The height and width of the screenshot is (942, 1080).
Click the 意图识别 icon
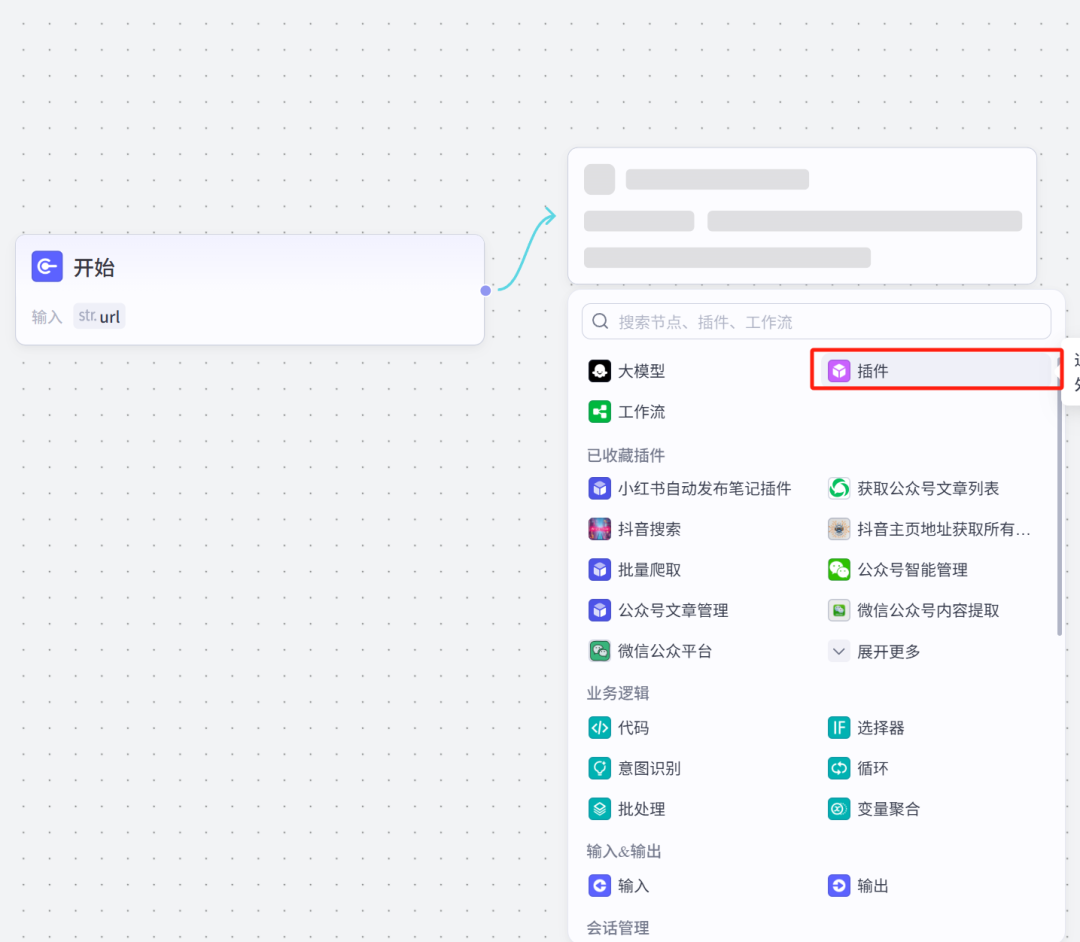point(599,768)
